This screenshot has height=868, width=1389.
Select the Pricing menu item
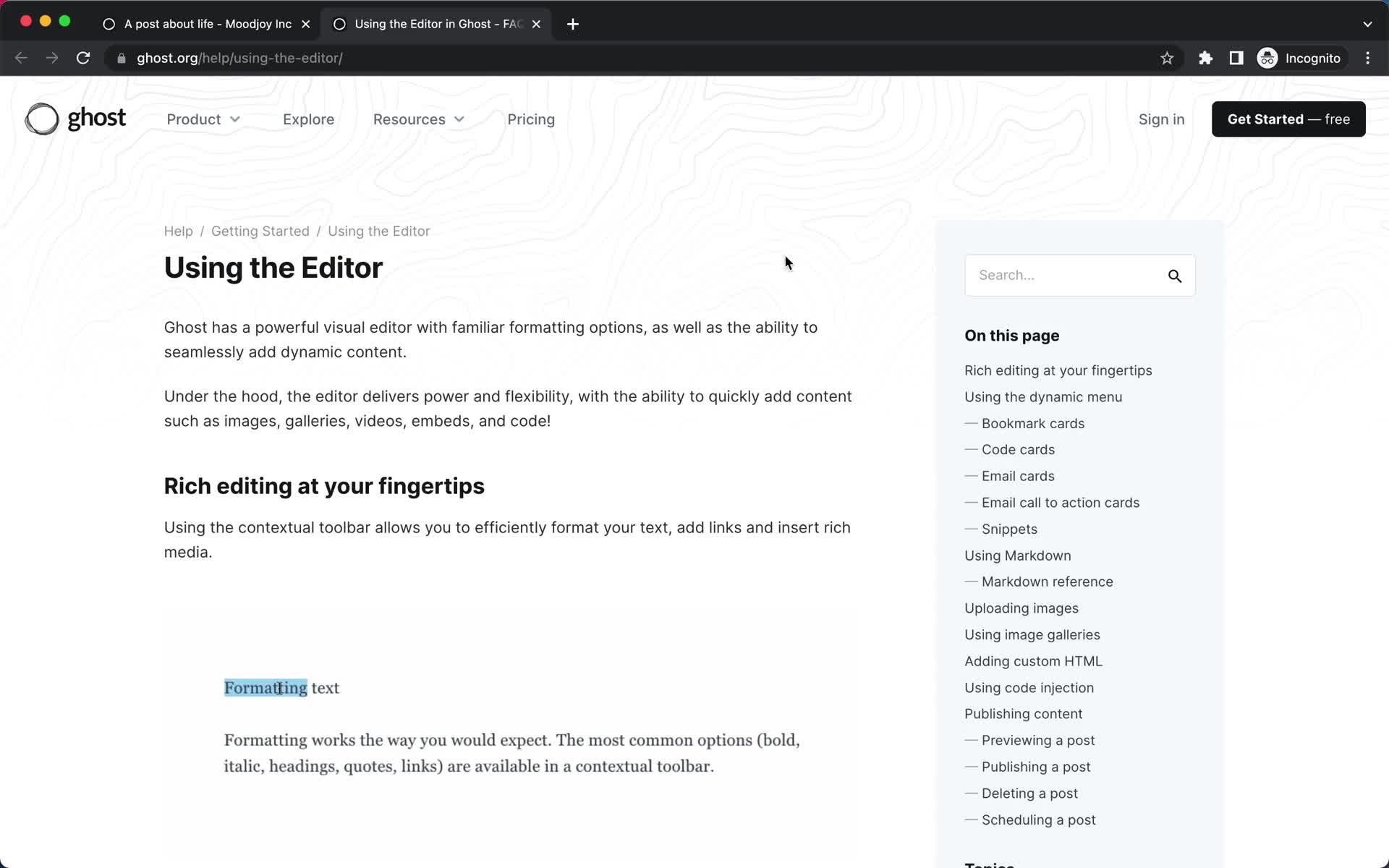(x=531, y=119)
